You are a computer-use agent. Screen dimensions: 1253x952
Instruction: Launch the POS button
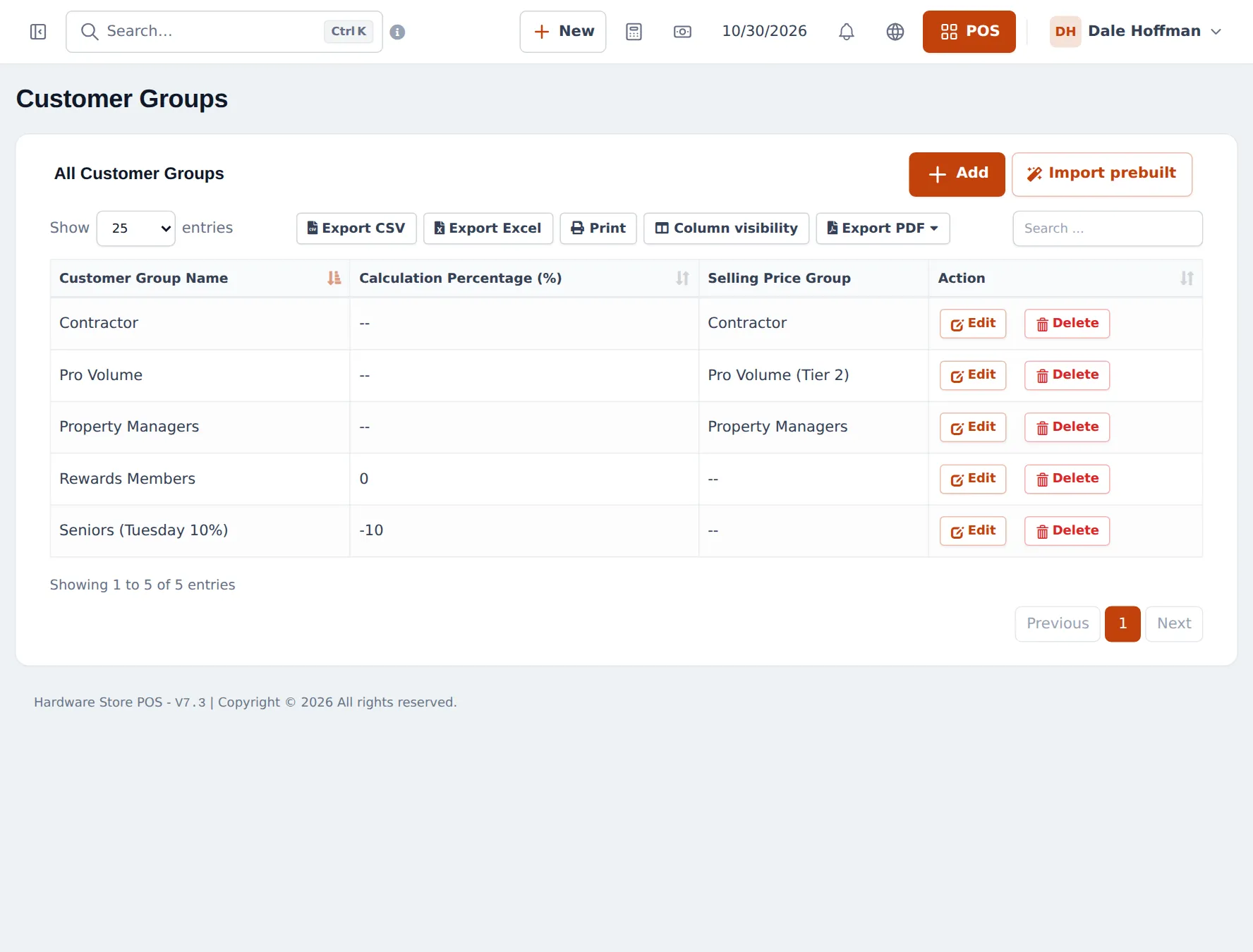click(969, 32)
